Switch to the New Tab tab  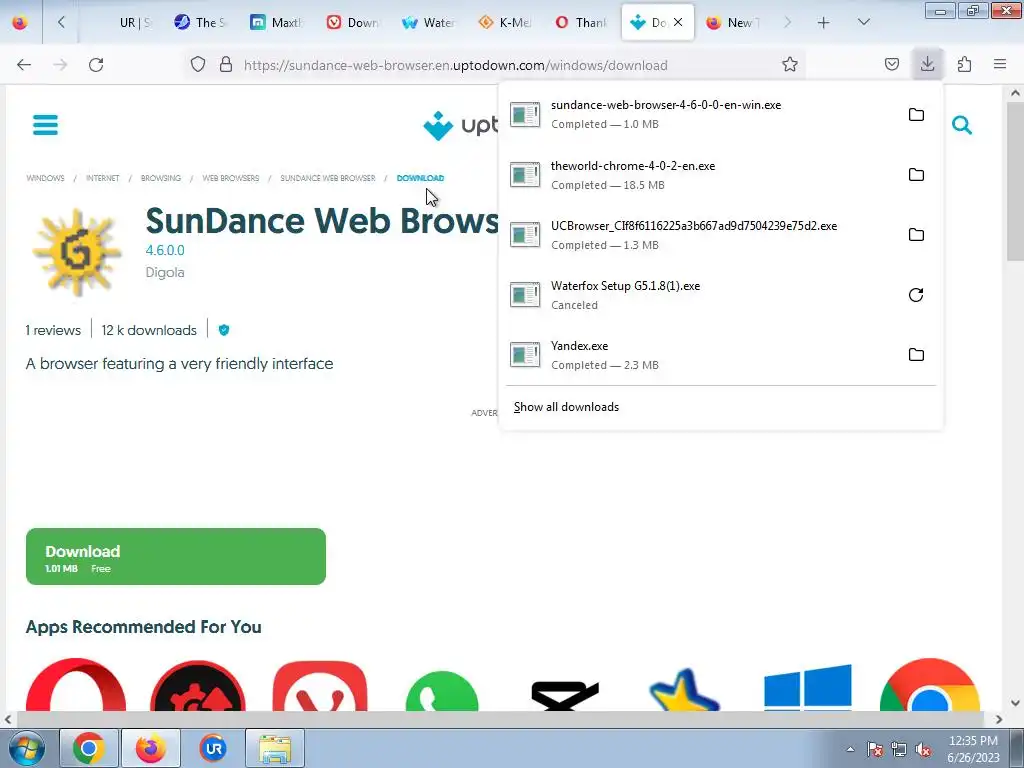tap(733, 22)
